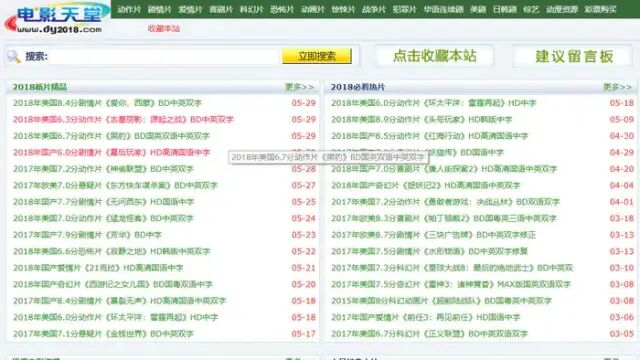The width and height of the screenshot is (640, 360).
Task: Open 《21克拉》 HD高清国语中字 link
Action: pyautogui.click(x=98, y=268)
